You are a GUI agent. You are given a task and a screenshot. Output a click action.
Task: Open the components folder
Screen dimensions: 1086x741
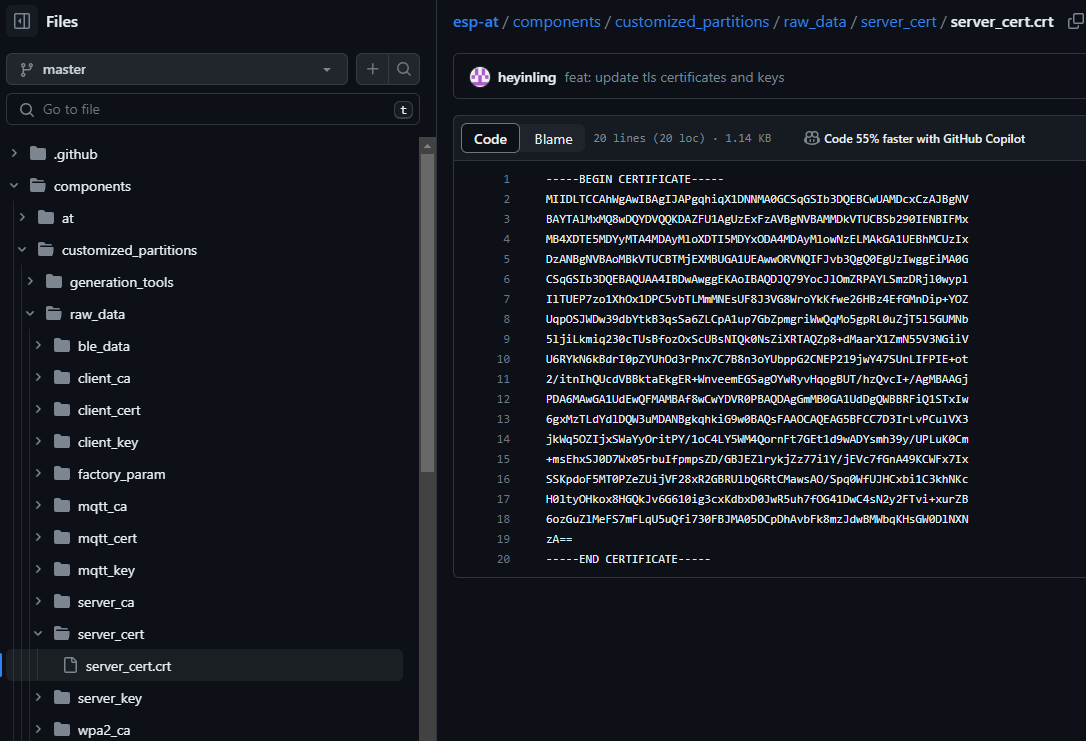[x=92, y=186]
